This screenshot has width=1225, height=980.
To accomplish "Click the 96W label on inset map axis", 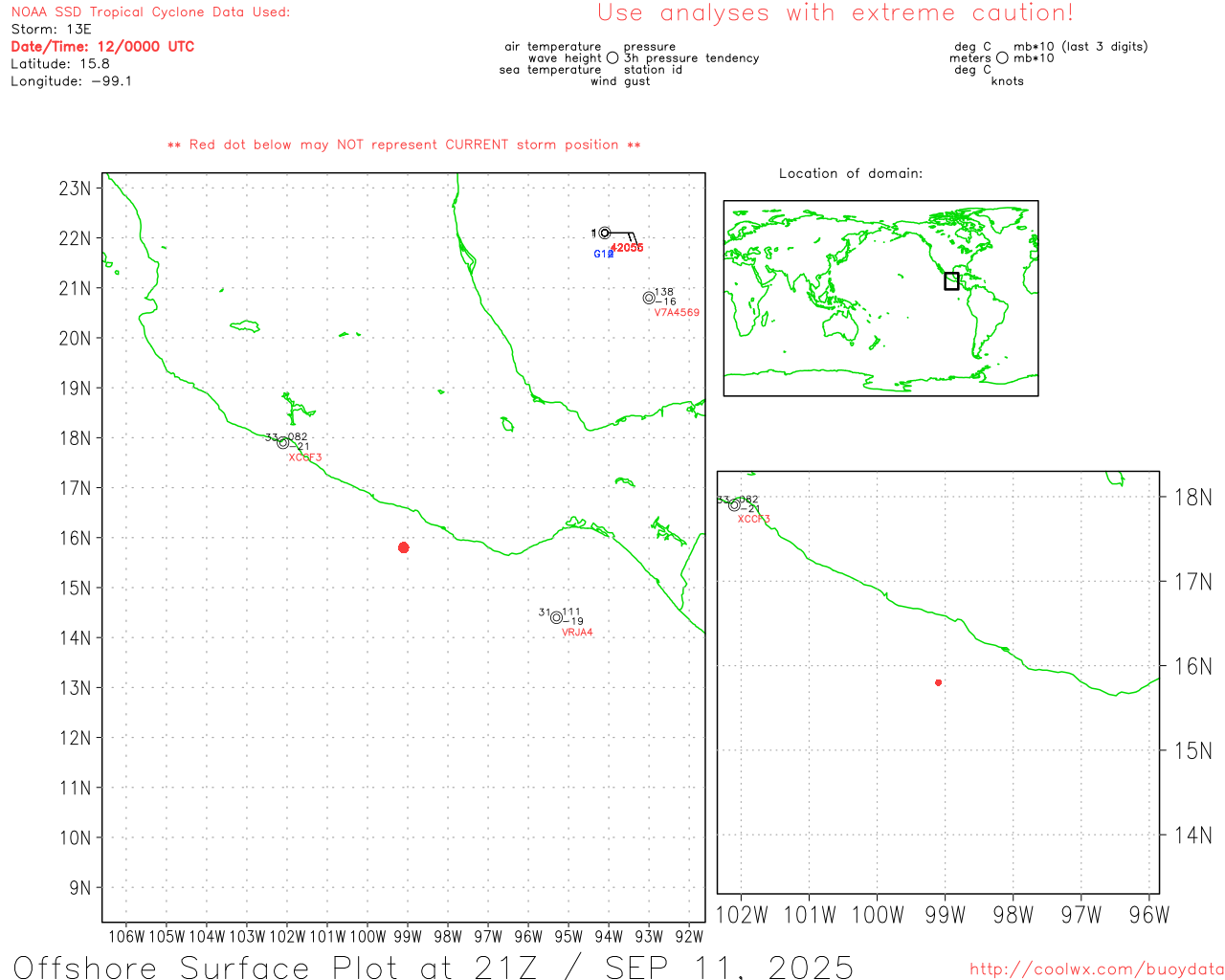I will click(x=1149, y=915).
